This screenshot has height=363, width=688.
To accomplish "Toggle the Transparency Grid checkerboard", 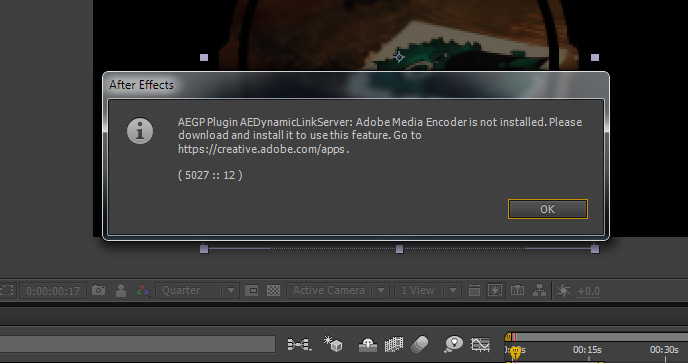I will pos(273,291).
